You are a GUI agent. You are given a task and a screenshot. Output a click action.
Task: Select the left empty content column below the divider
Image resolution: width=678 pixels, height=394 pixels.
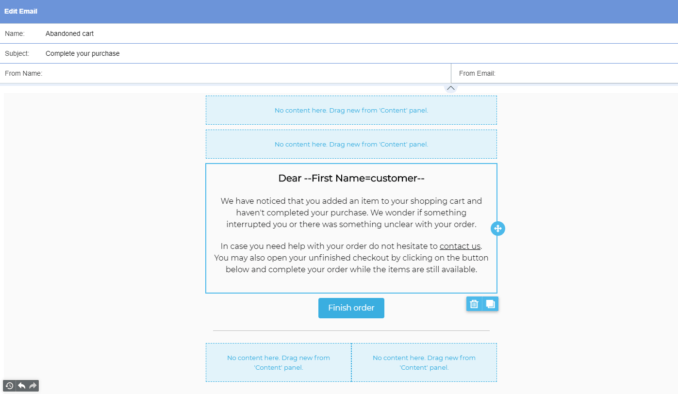click(x=278, y=362)
